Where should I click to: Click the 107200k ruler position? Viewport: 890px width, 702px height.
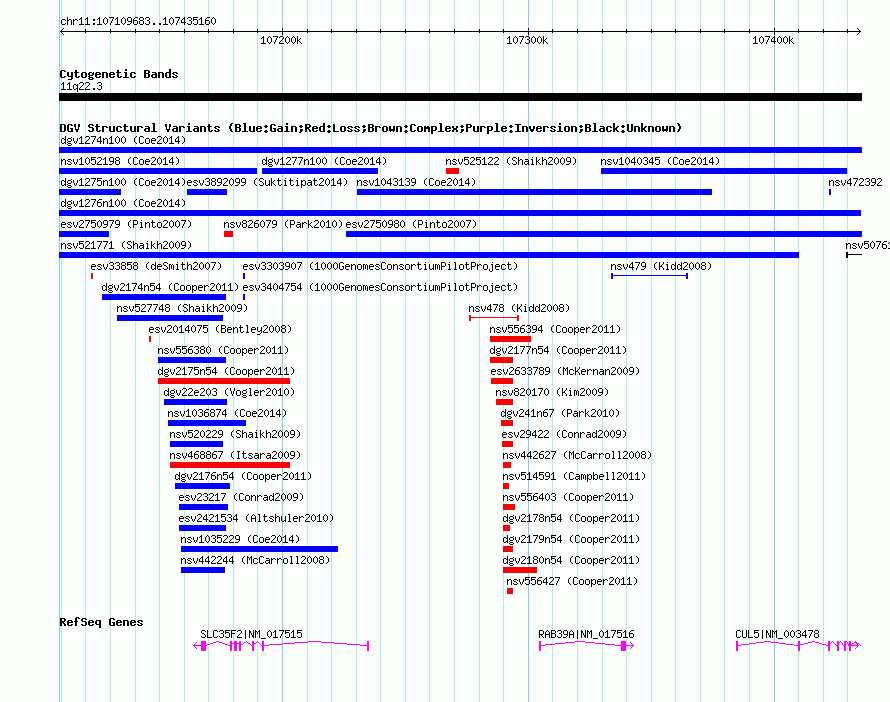pyautogui.click(x=281, y=40)
